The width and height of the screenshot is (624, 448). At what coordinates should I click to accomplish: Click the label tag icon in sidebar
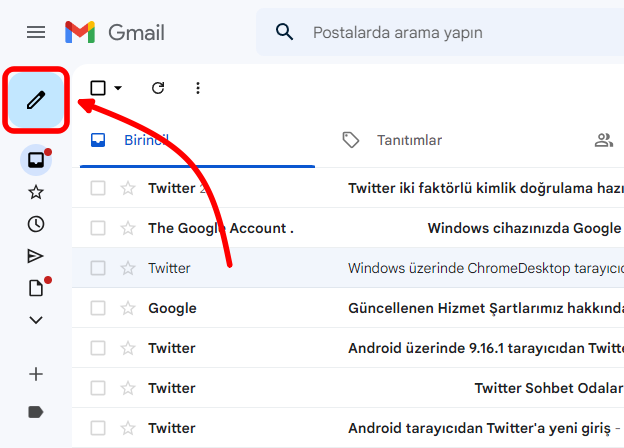click(x=36, y=412)
